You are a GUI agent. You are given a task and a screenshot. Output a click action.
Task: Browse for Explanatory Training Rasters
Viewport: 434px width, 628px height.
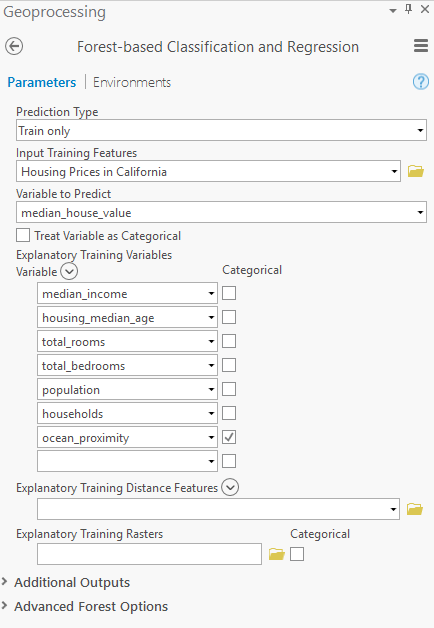click(276, 554)
